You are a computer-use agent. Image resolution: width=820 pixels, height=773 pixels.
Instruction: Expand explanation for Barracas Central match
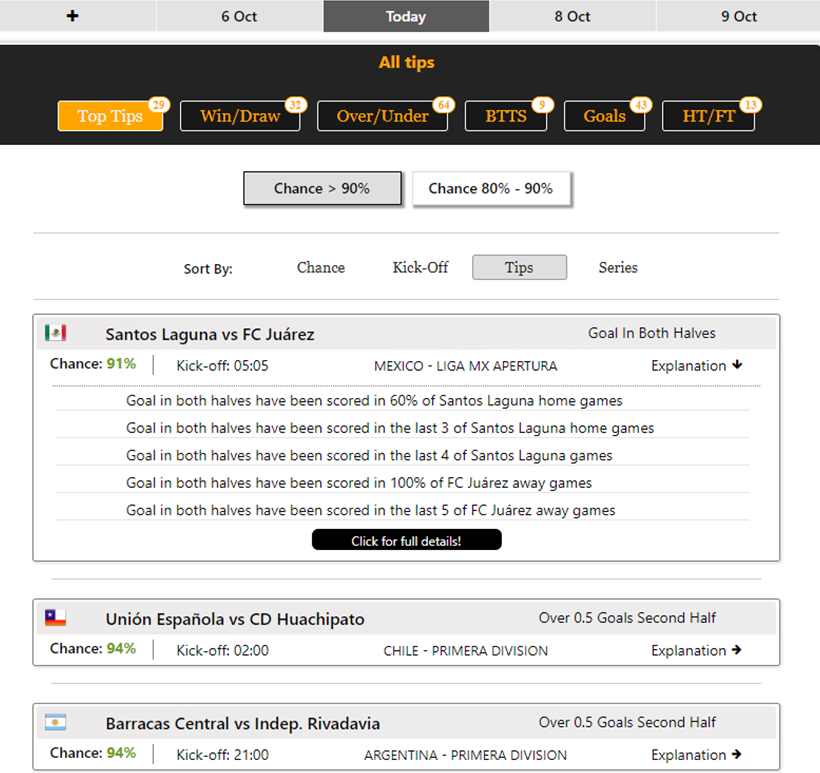696,755
